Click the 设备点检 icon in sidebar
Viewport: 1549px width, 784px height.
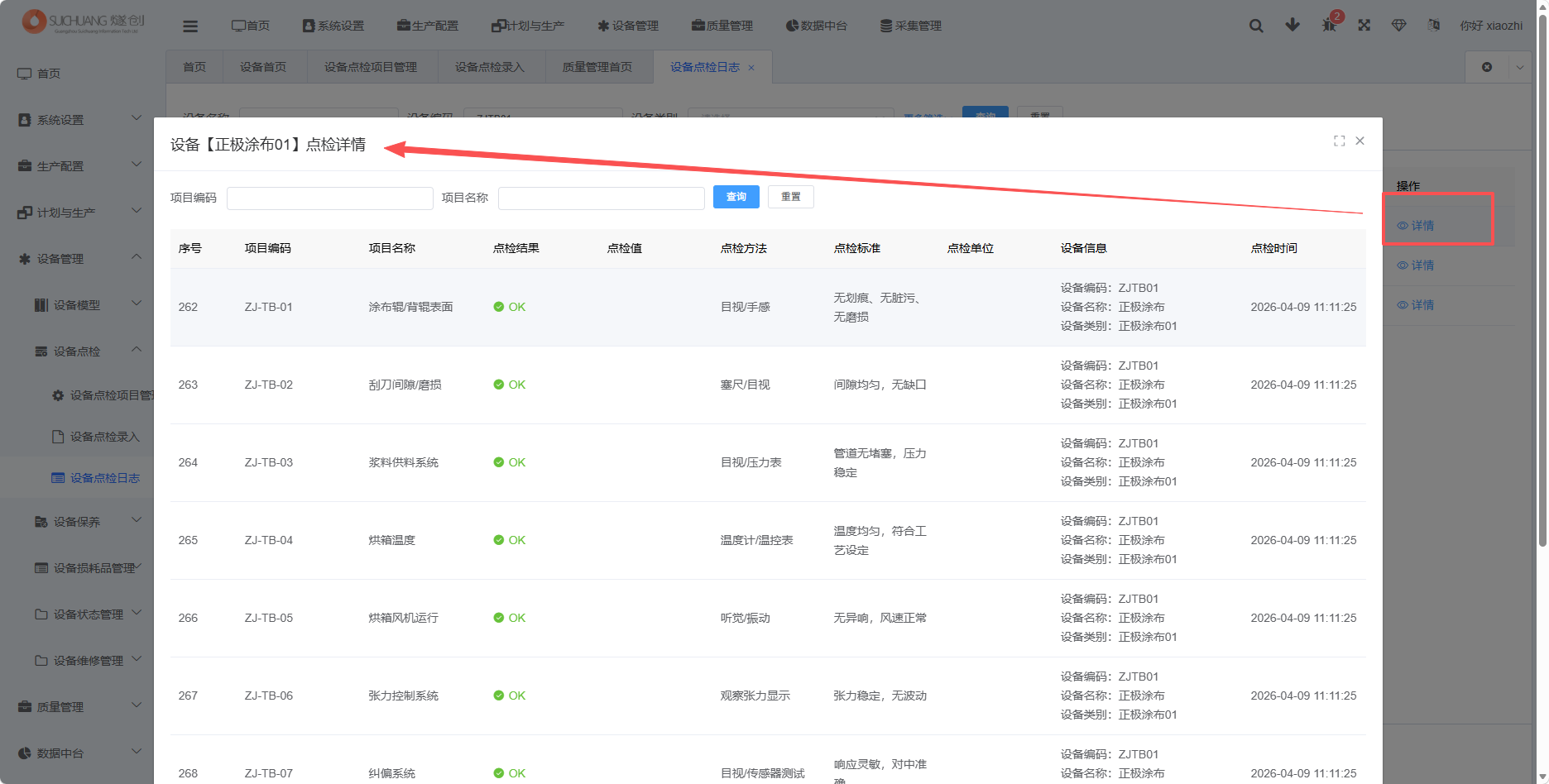click(x=41, y=351)
